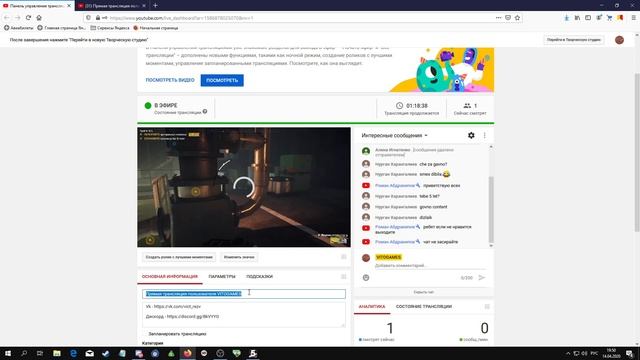Click the stream duration clock icon

click(x=399, y=106)
